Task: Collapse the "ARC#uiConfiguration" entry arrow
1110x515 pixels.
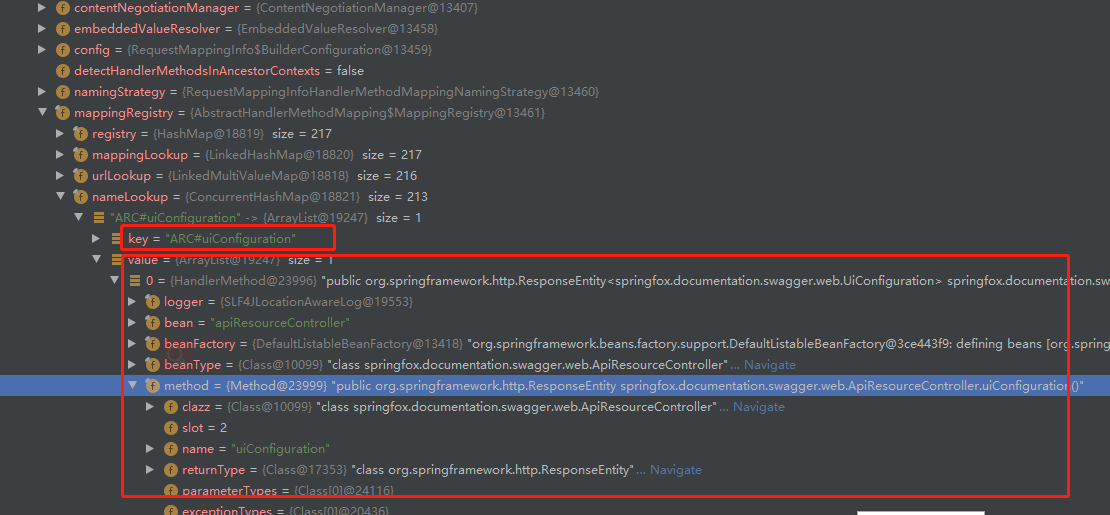Action: (78, 217)
